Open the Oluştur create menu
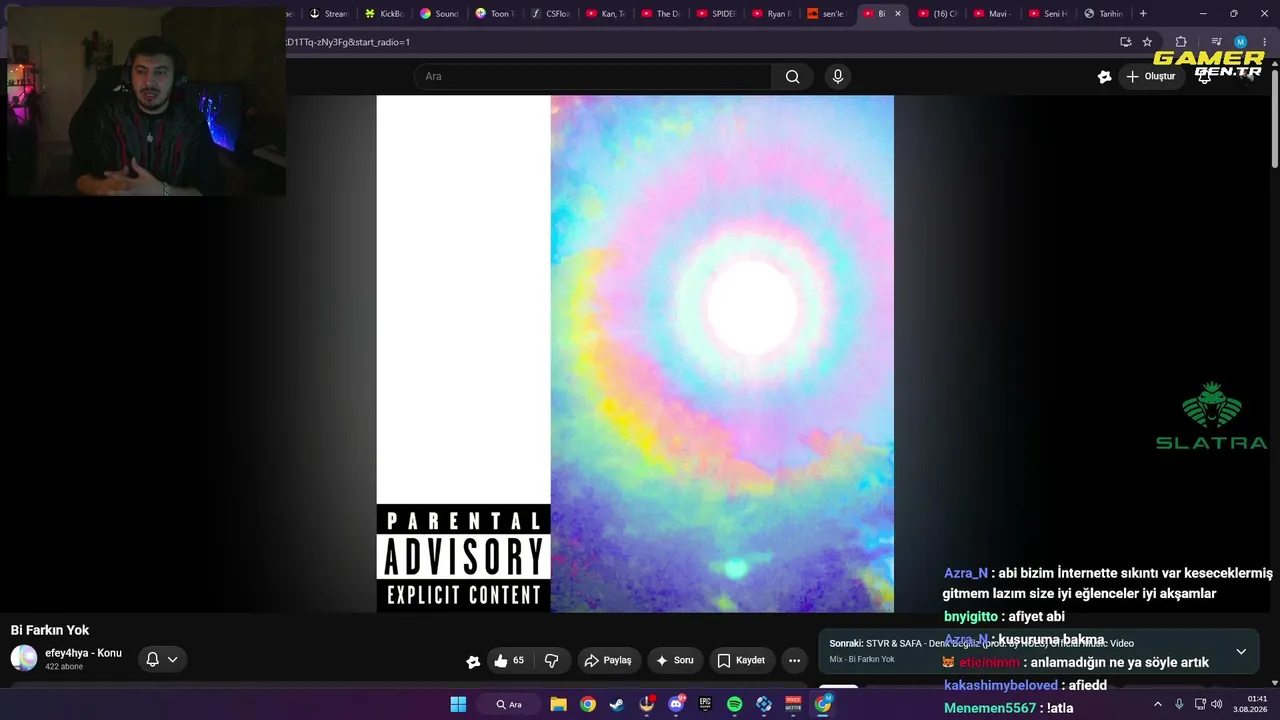This screenshot has width=1280, height=720. tap(1150, 77)
